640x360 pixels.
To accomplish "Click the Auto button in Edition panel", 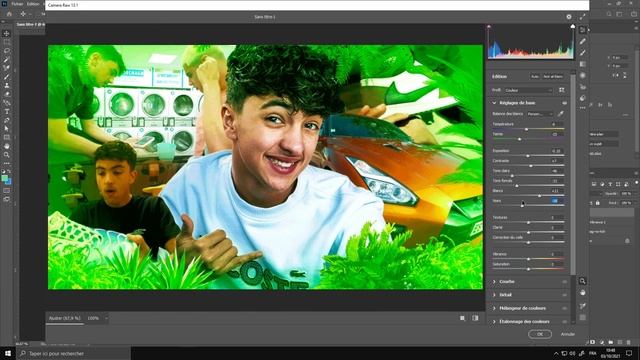I will click(535, 76).
